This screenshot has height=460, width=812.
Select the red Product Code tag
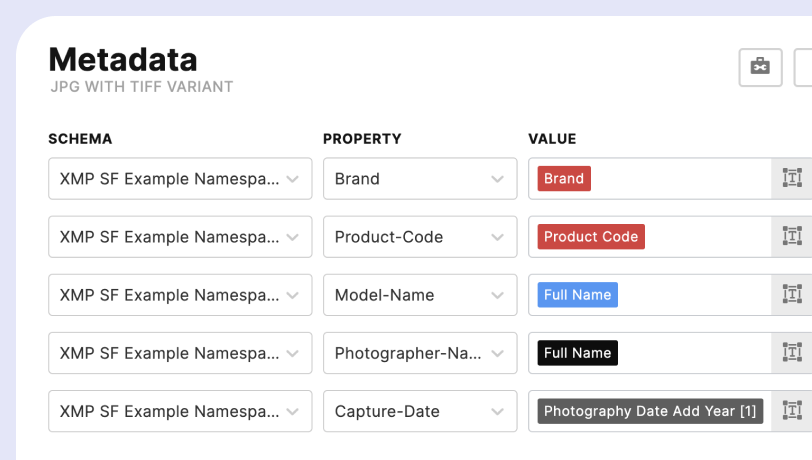(x=591, y=237)
